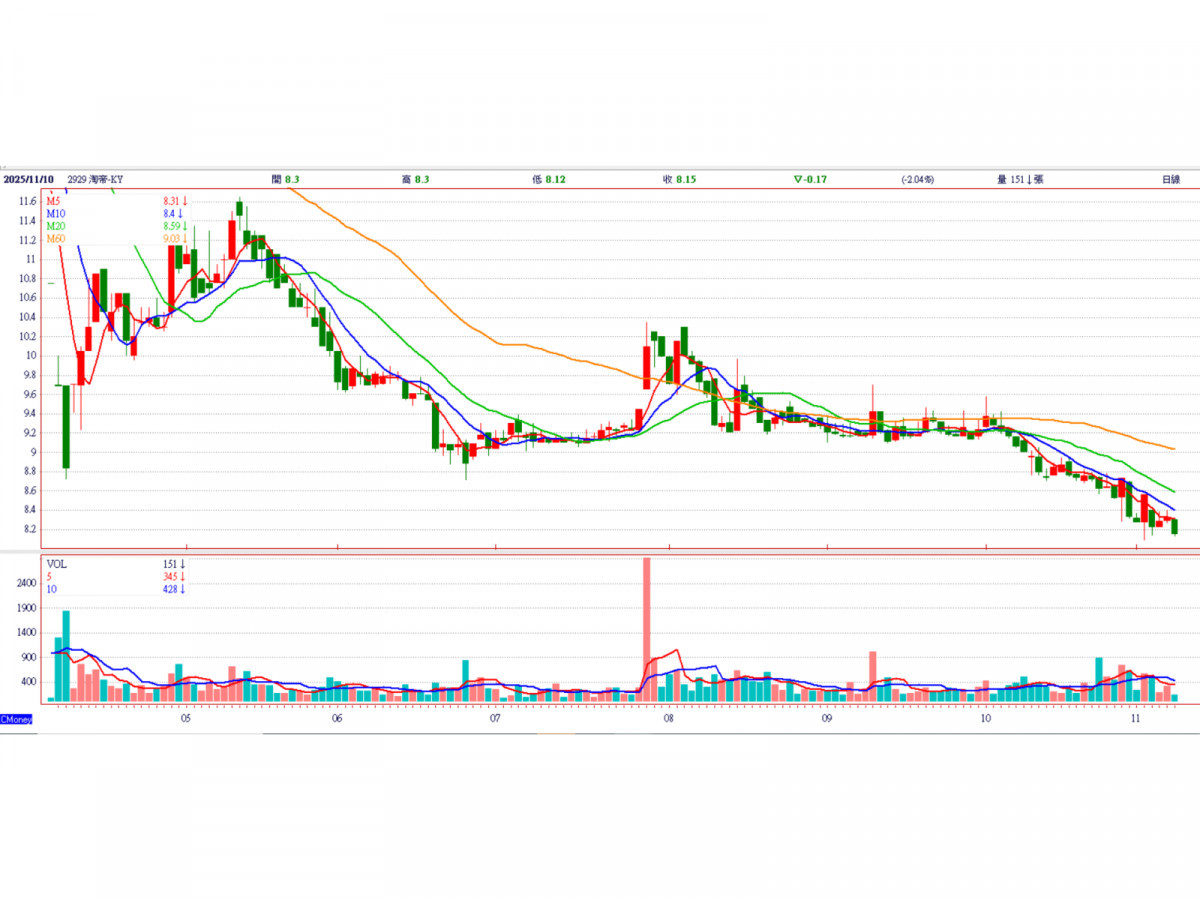Click the 2025/11/10 date label
The height and width of the screenshot is (900, 1200).
(x=27, y=179)
